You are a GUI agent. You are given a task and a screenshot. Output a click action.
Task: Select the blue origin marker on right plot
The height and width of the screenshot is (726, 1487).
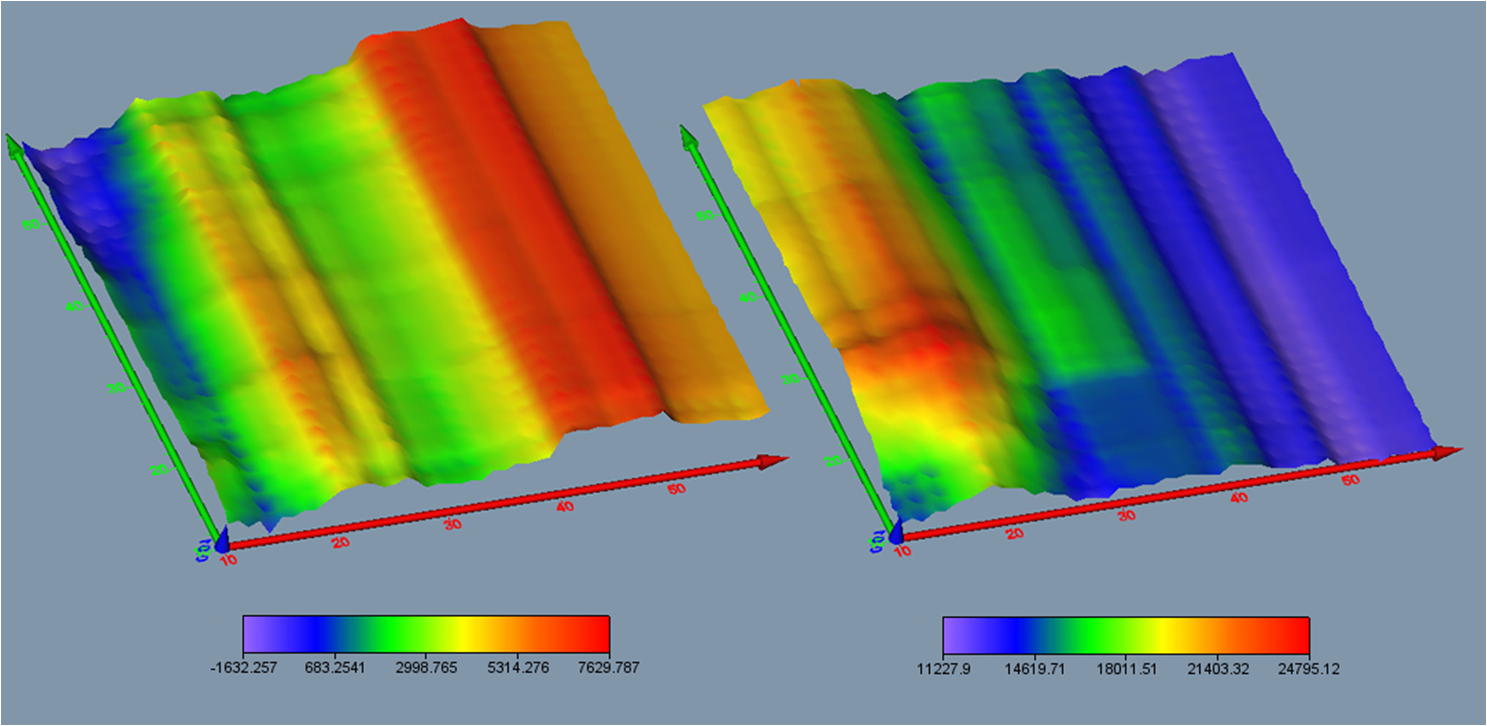[x=896, y=534]
